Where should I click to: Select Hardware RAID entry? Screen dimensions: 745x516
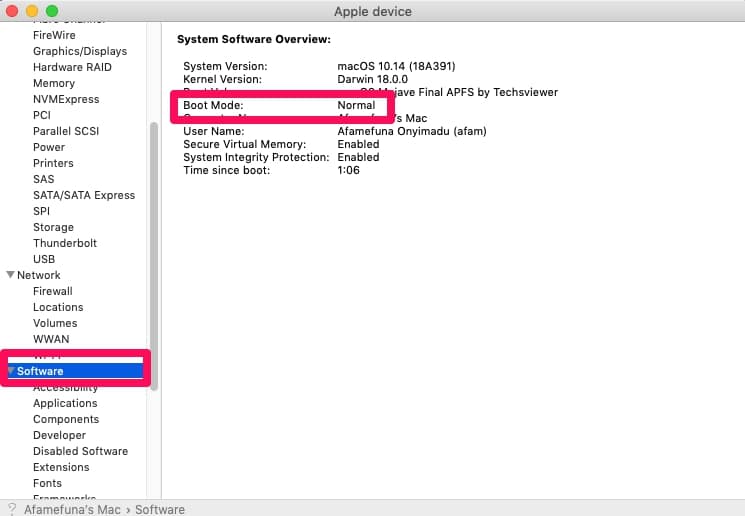click(72, 67)
